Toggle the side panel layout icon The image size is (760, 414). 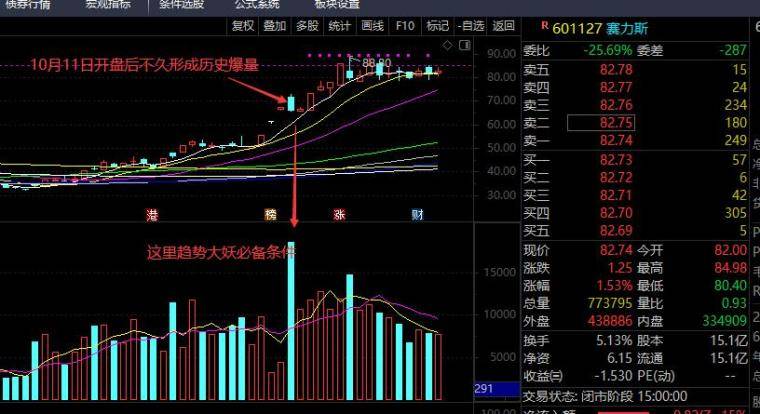click(464, 45)
